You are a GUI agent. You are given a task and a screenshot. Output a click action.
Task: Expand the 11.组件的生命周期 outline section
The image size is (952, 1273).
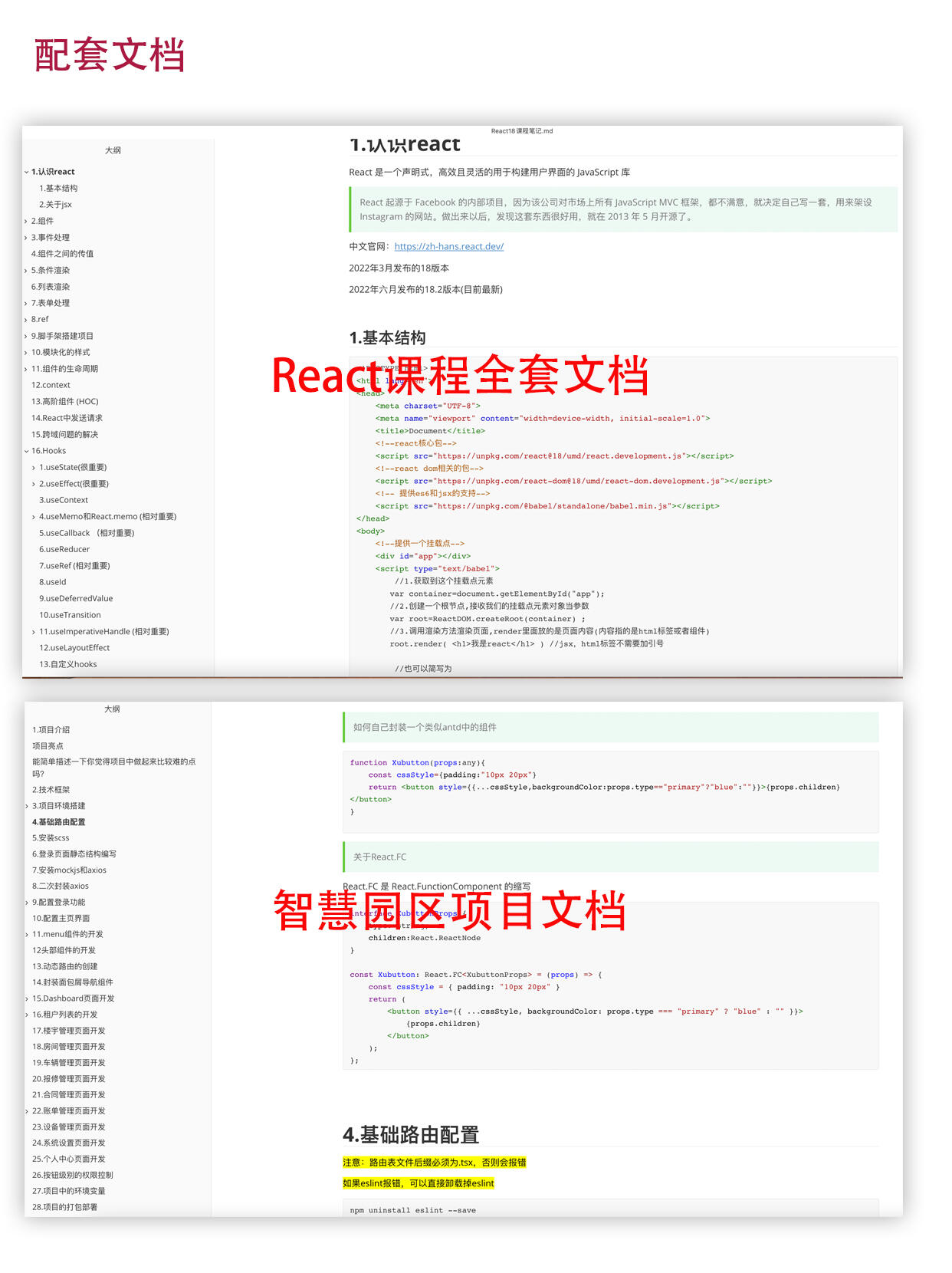point(26,369)
